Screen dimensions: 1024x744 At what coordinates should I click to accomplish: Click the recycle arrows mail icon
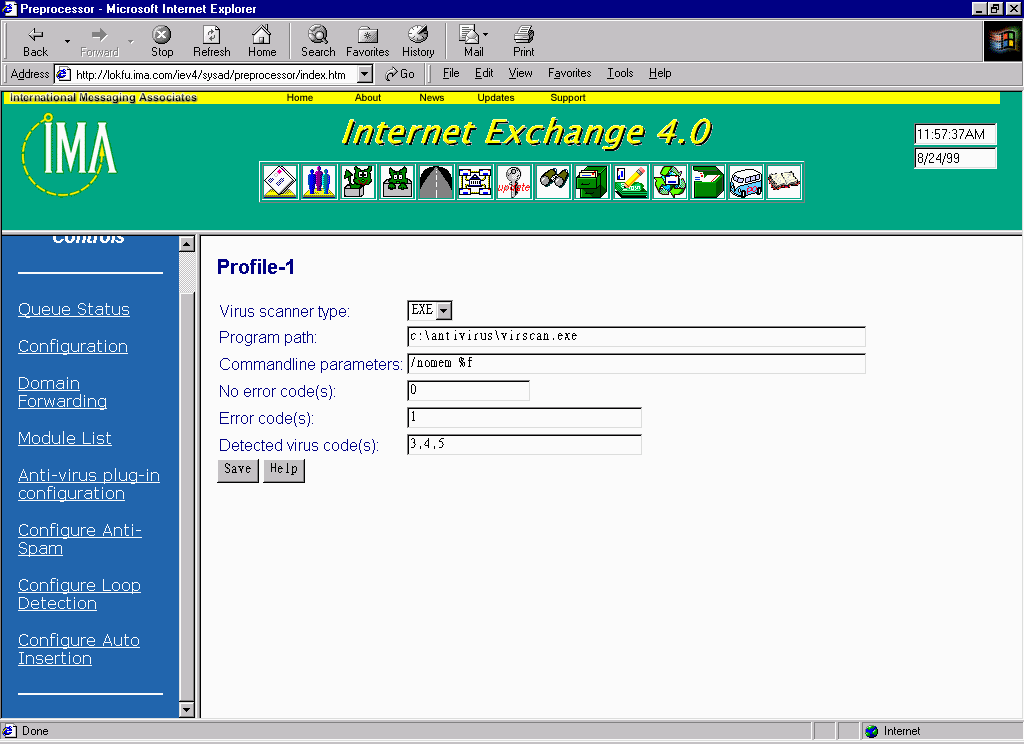(669, 182)
